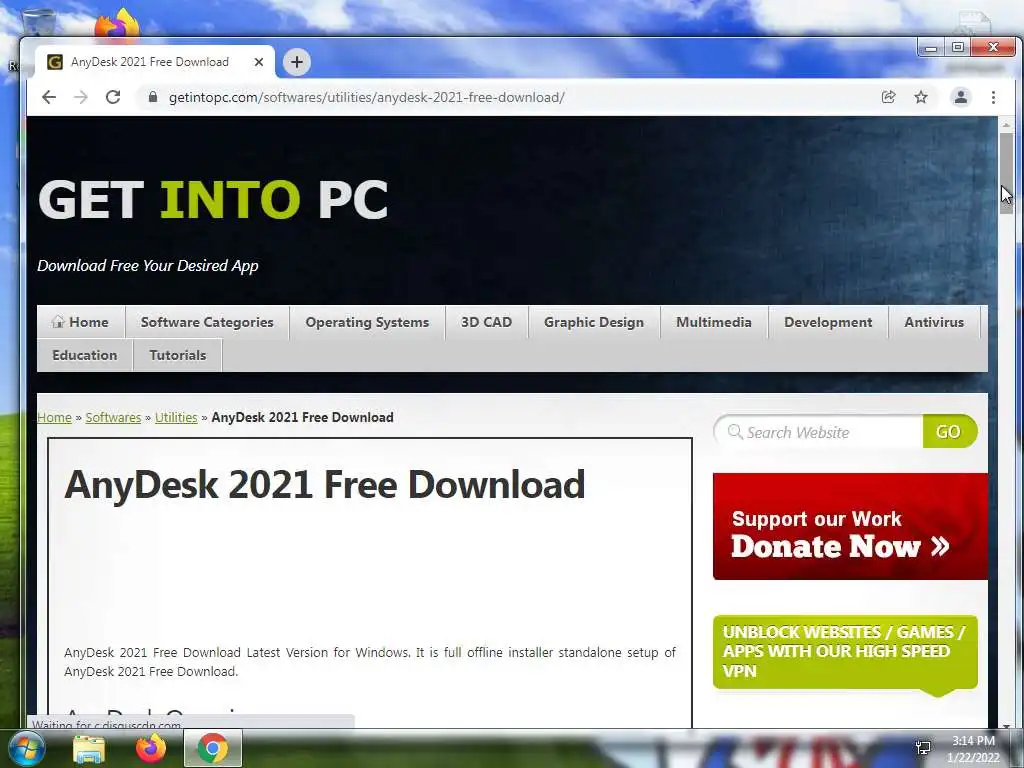Open the Software Categories menu
The width and height of the screenshot is (1024, 768).
coord(207,322)
